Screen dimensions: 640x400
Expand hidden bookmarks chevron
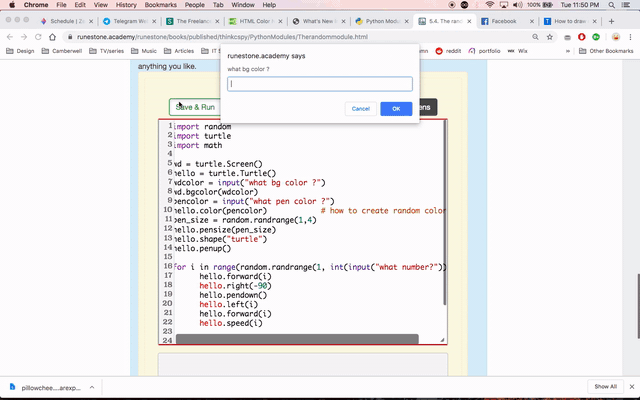(568, 51)
